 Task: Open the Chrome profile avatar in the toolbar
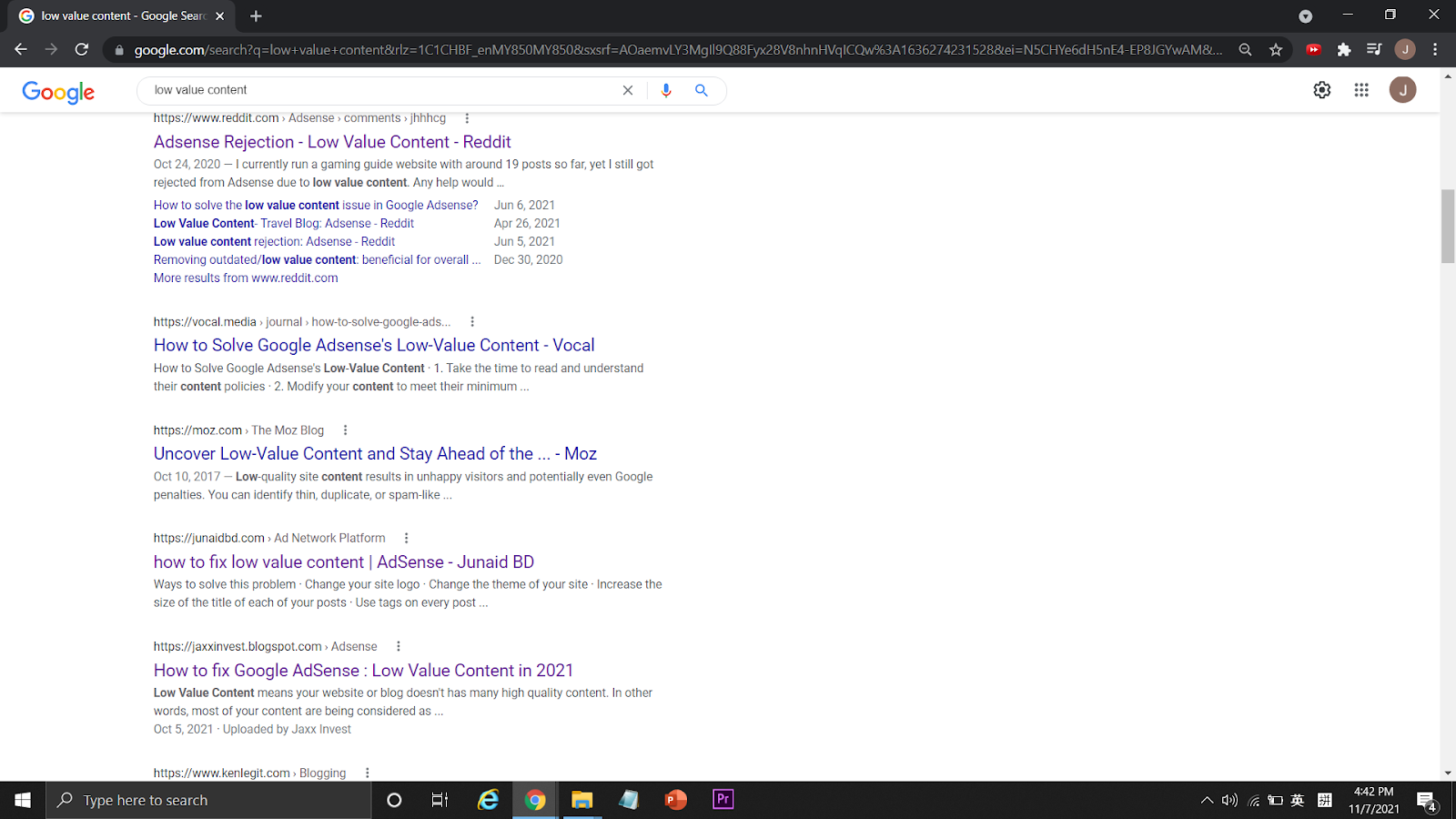tap(1405, 50)
